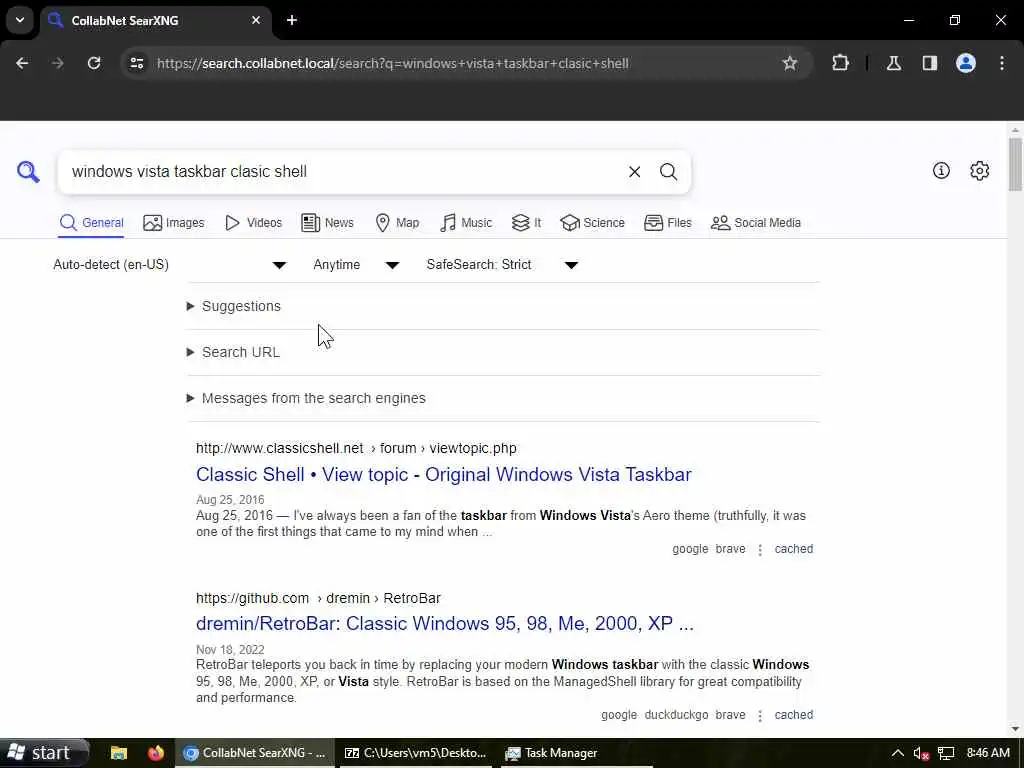
Task: Open File Explorer from taskbar
Action: coord(118,753)
